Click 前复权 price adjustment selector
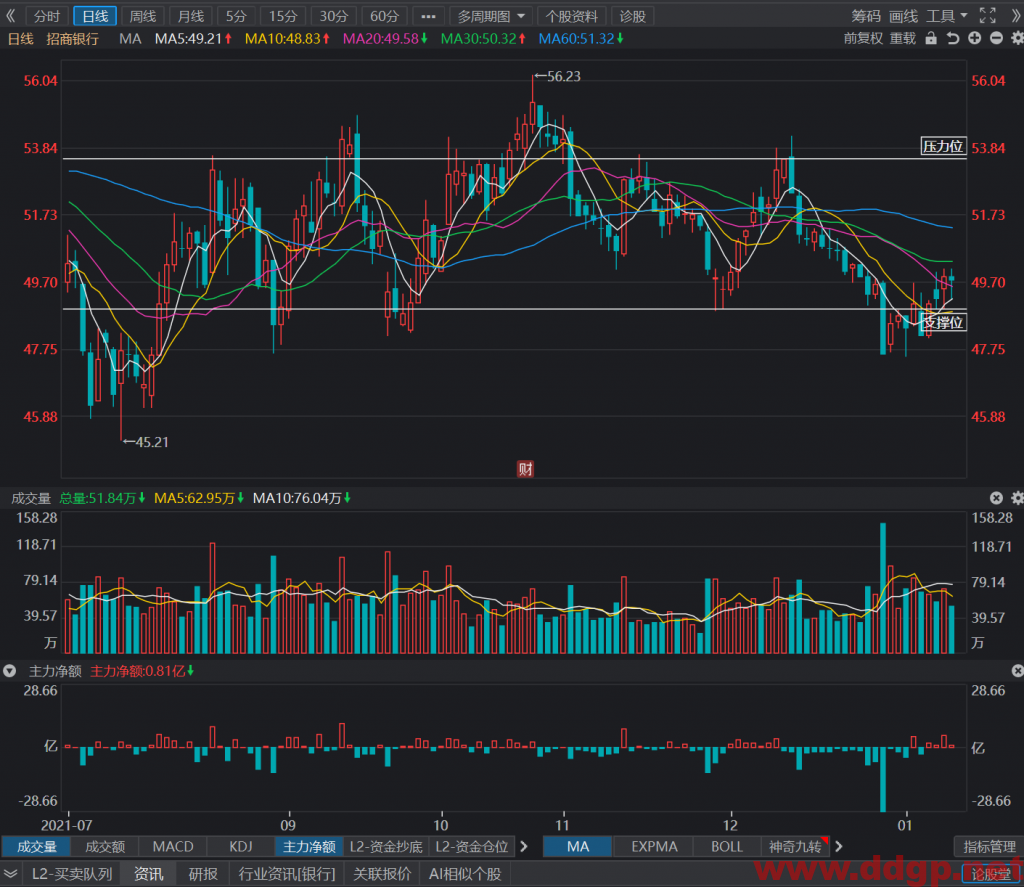 click(x=863, y=39)
